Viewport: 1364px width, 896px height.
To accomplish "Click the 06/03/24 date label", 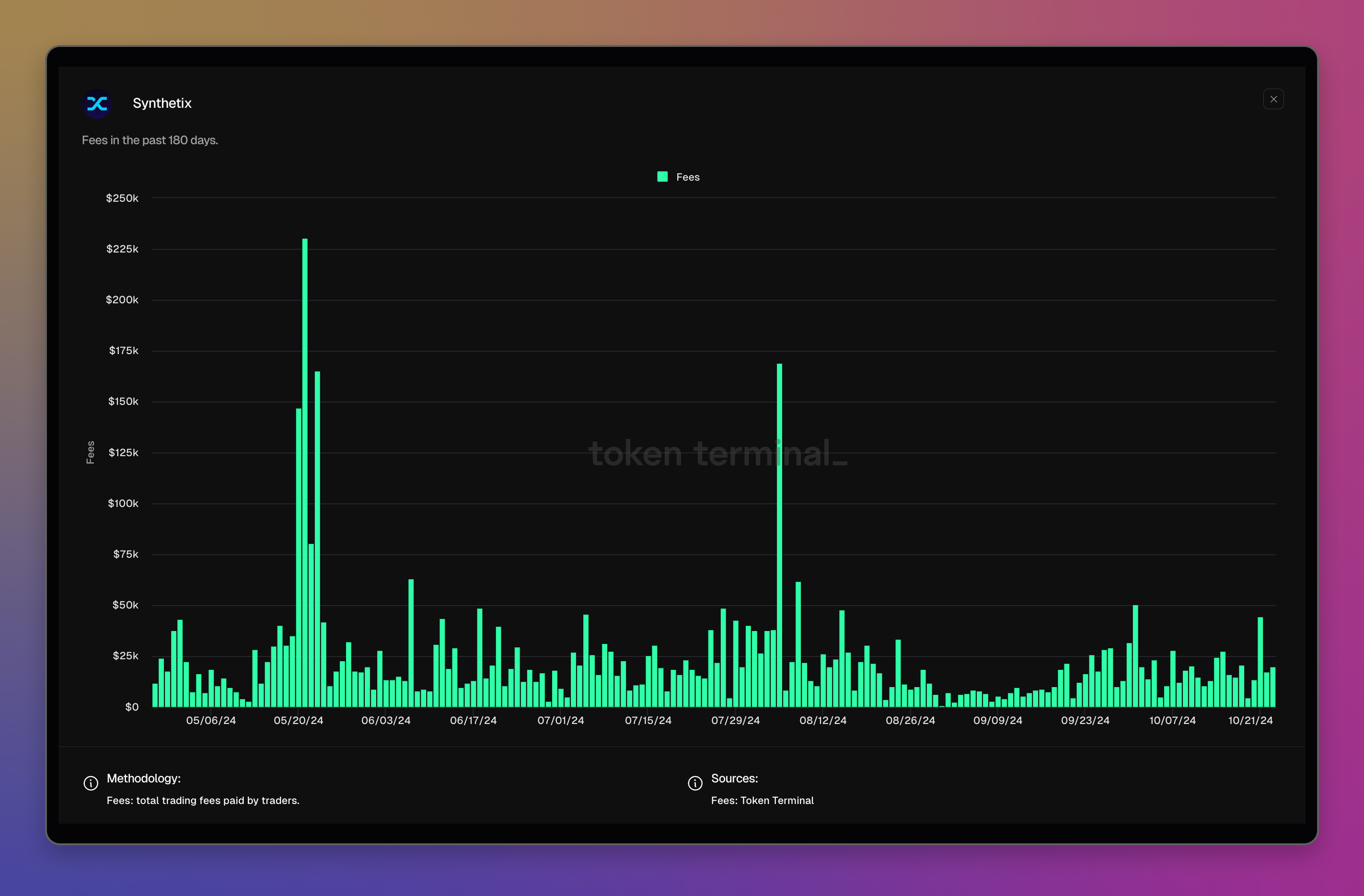I will (386, 720).
